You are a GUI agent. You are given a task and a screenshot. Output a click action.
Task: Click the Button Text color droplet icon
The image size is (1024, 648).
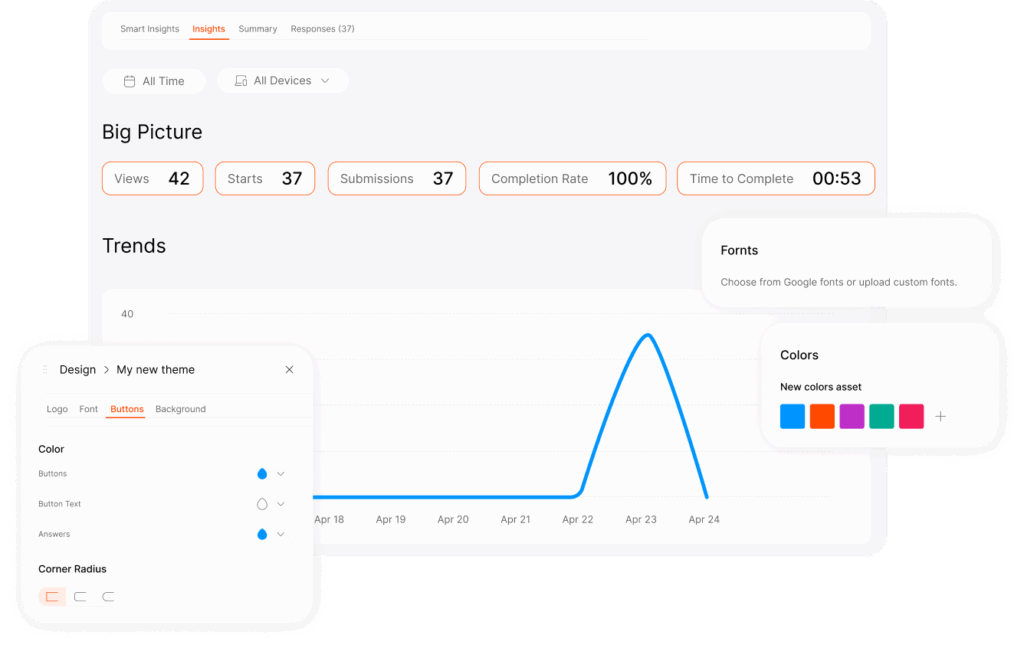[x=262, y=504]
